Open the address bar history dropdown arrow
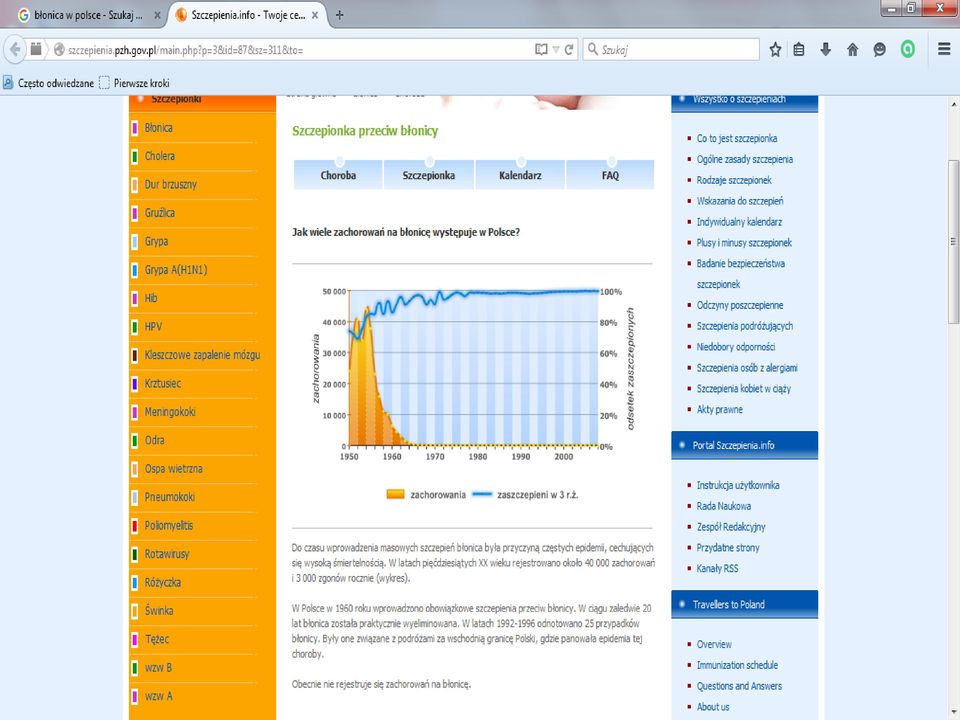 pyautogui.click(x=556, y=50)
